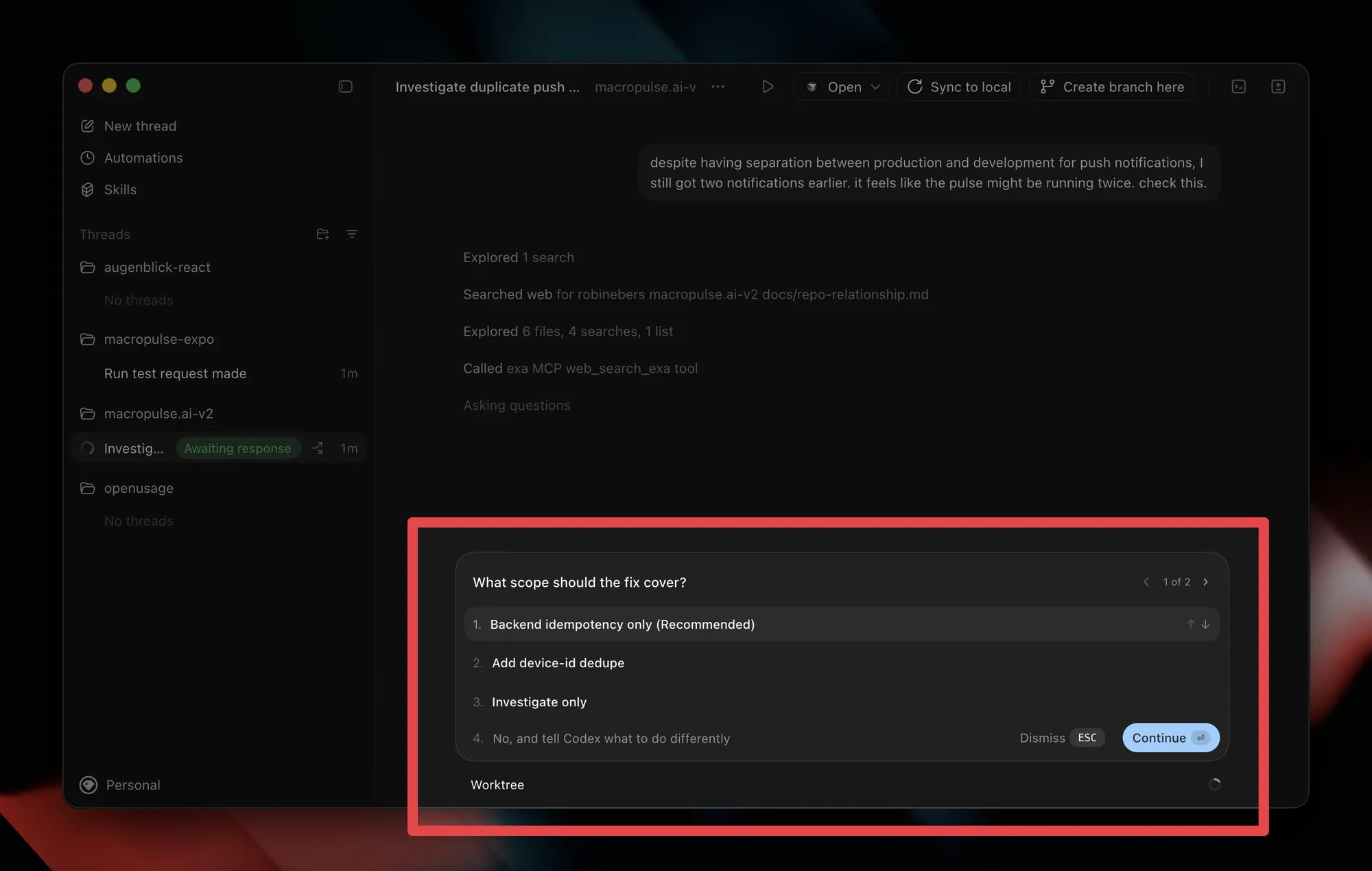Viewport: 1372px width, 871px height.
Task: Select the Investig... awaiting response thread
Action: (220, 448)
